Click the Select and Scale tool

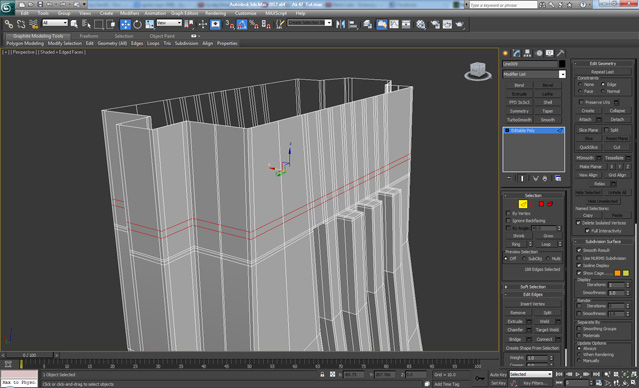point(150,24)
